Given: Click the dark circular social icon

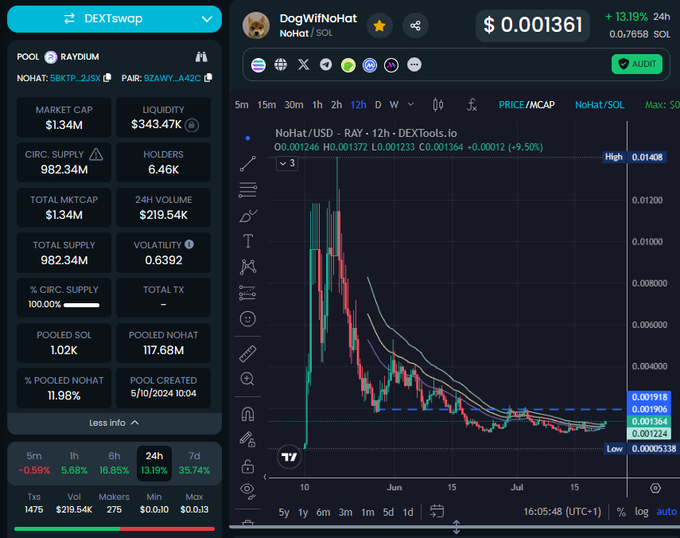Looking at the screenshot, I should coord(391,65).
